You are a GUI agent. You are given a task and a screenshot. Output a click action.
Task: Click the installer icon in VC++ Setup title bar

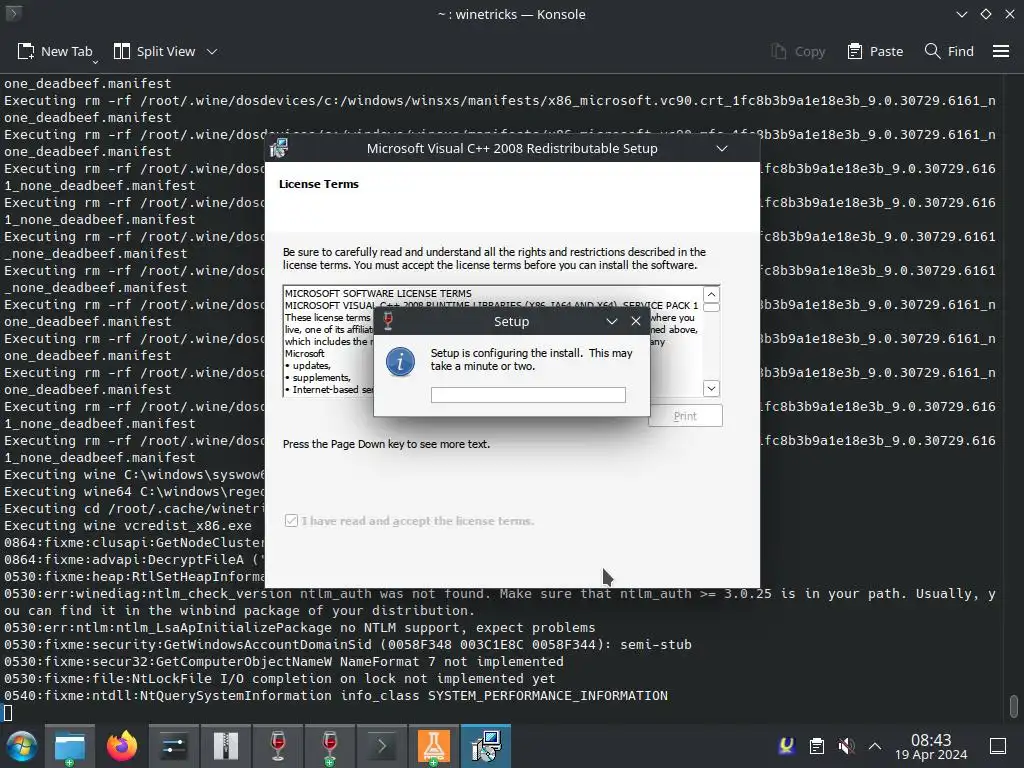280,149
